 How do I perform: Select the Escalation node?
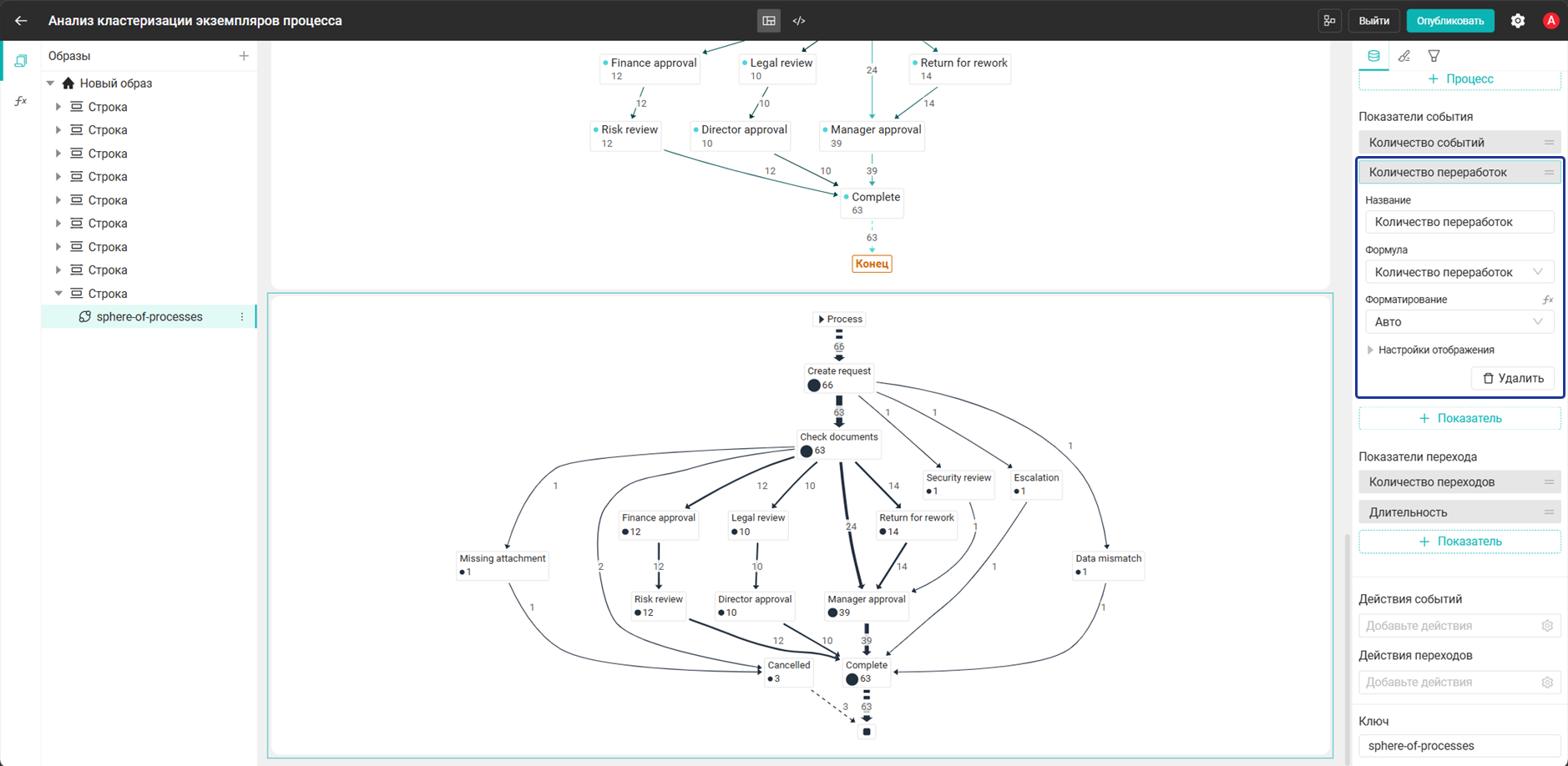(x=1036, y=485)
